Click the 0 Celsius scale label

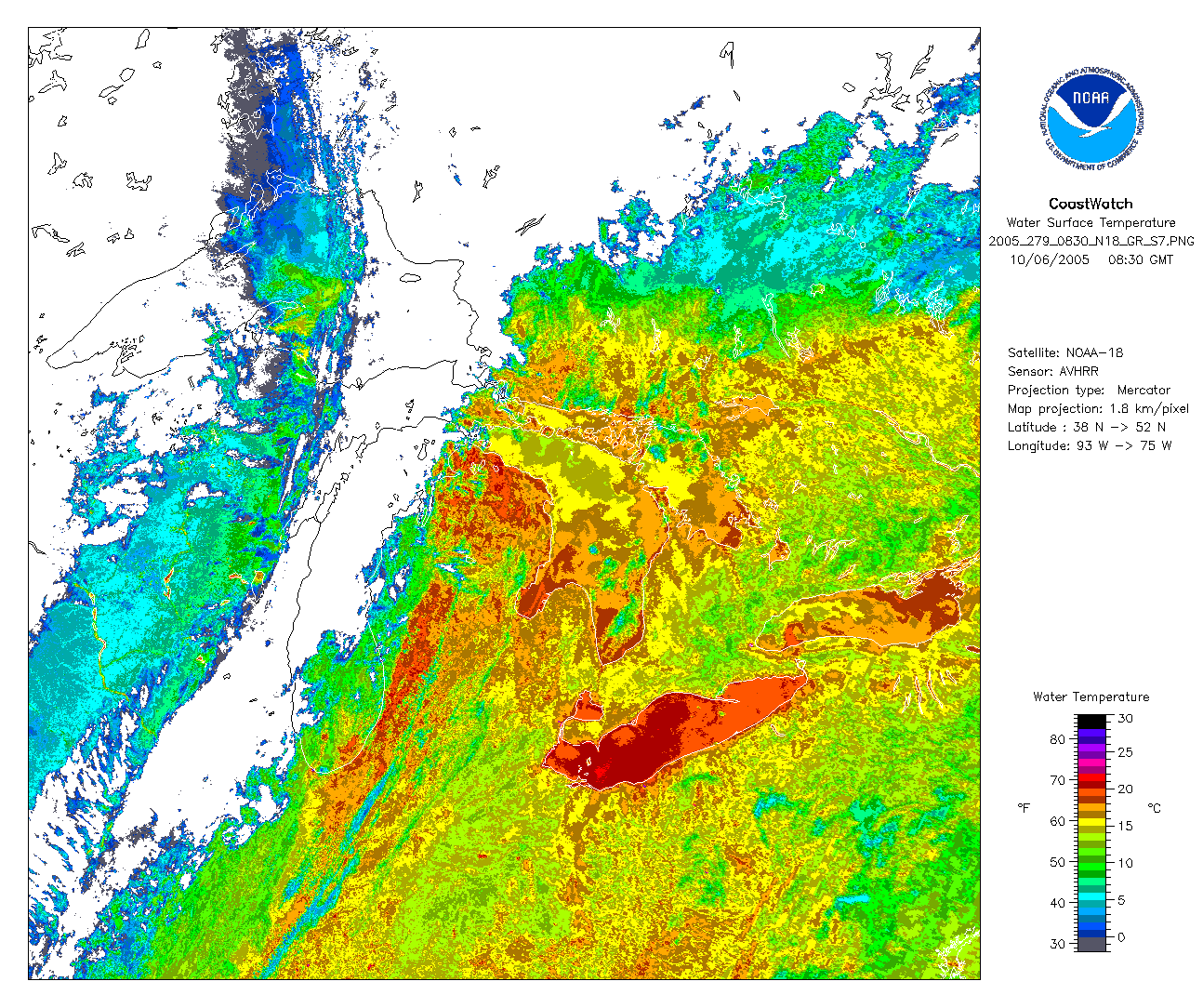point(1121,937)
